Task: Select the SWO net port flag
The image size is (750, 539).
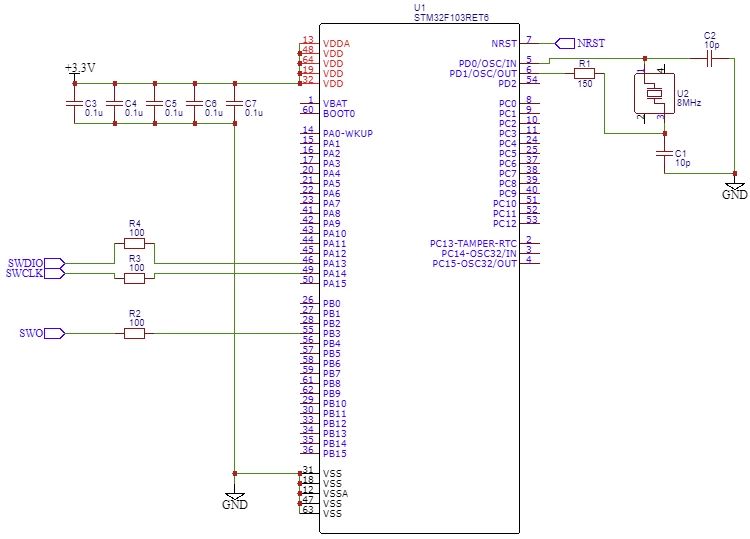Action: [55, 333]
